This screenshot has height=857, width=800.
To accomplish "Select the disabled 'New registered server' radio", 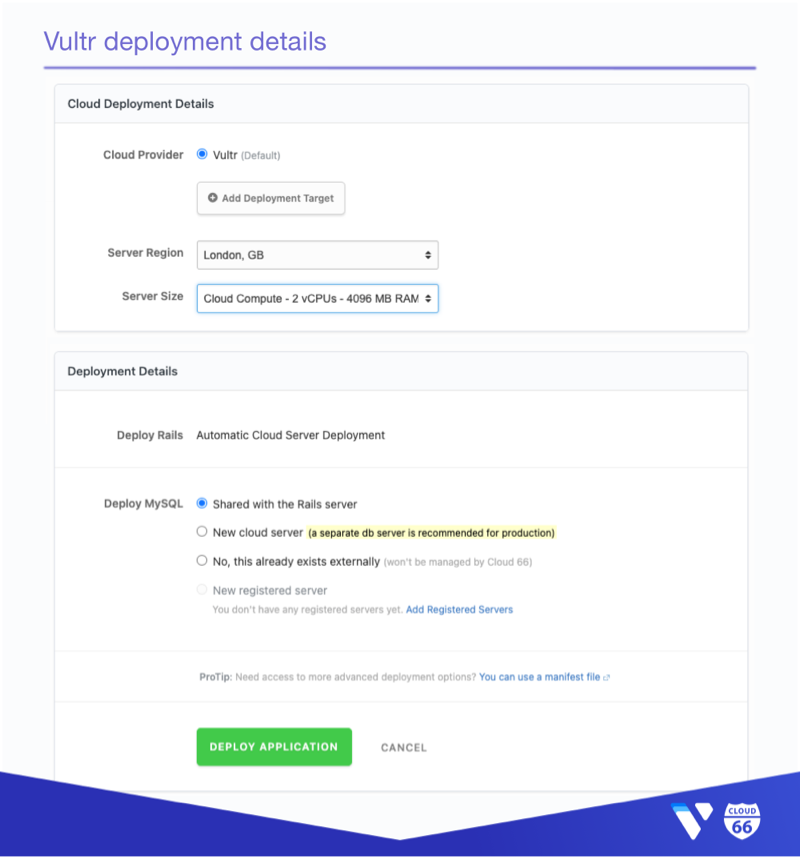I will 202,590.
